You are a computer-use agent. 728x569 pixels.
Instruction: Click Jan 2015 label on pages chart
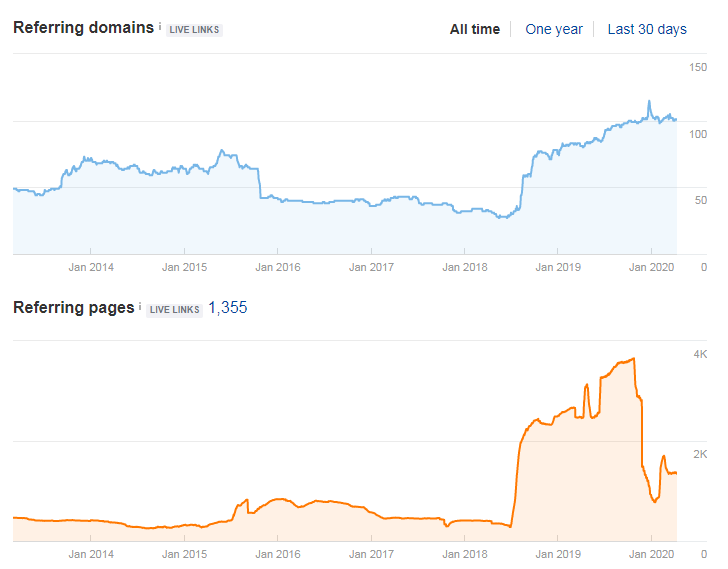(x=184, y=554)
